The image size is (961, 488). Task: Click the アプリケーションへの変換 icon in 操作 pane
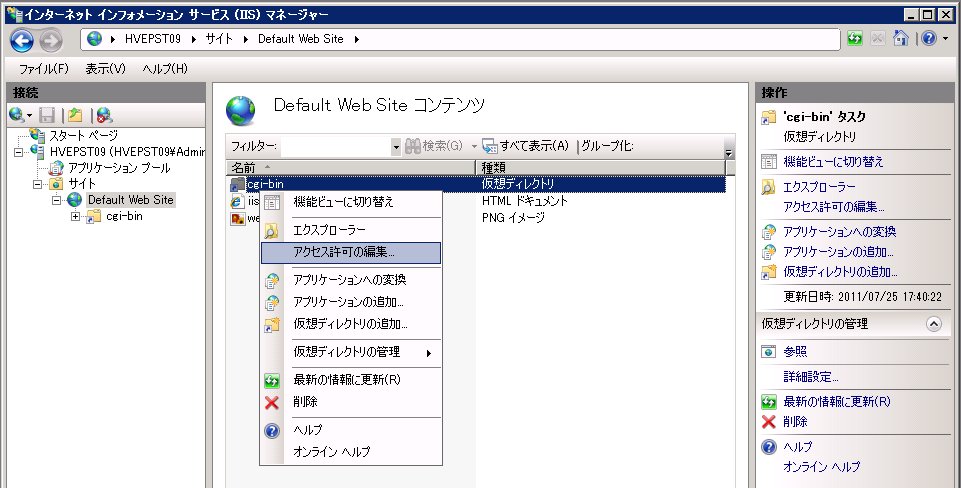[x=769, y=232]
